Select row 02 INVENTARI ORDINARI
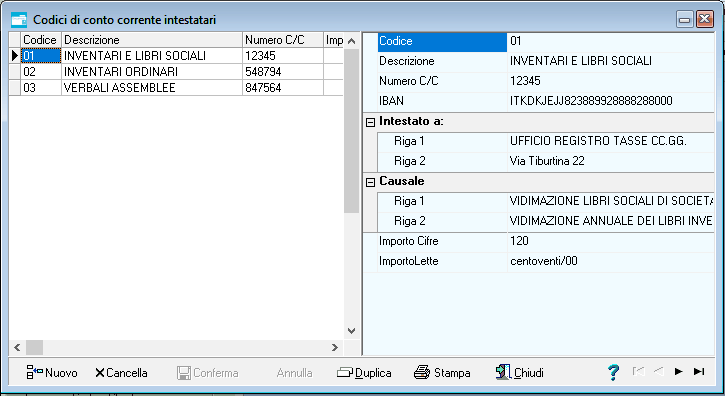 (176, 72)
